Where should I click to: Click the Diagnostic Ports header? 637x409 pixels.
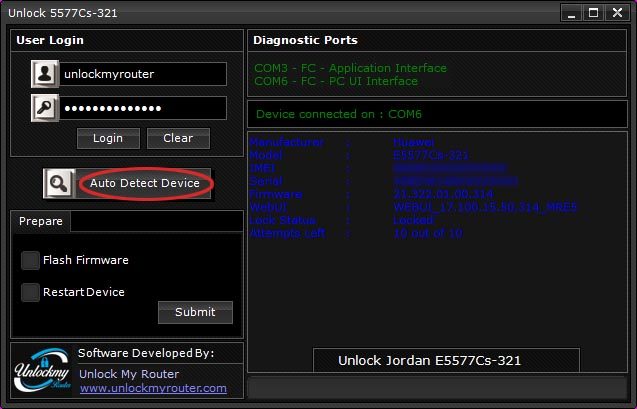(x=306, y=40)
